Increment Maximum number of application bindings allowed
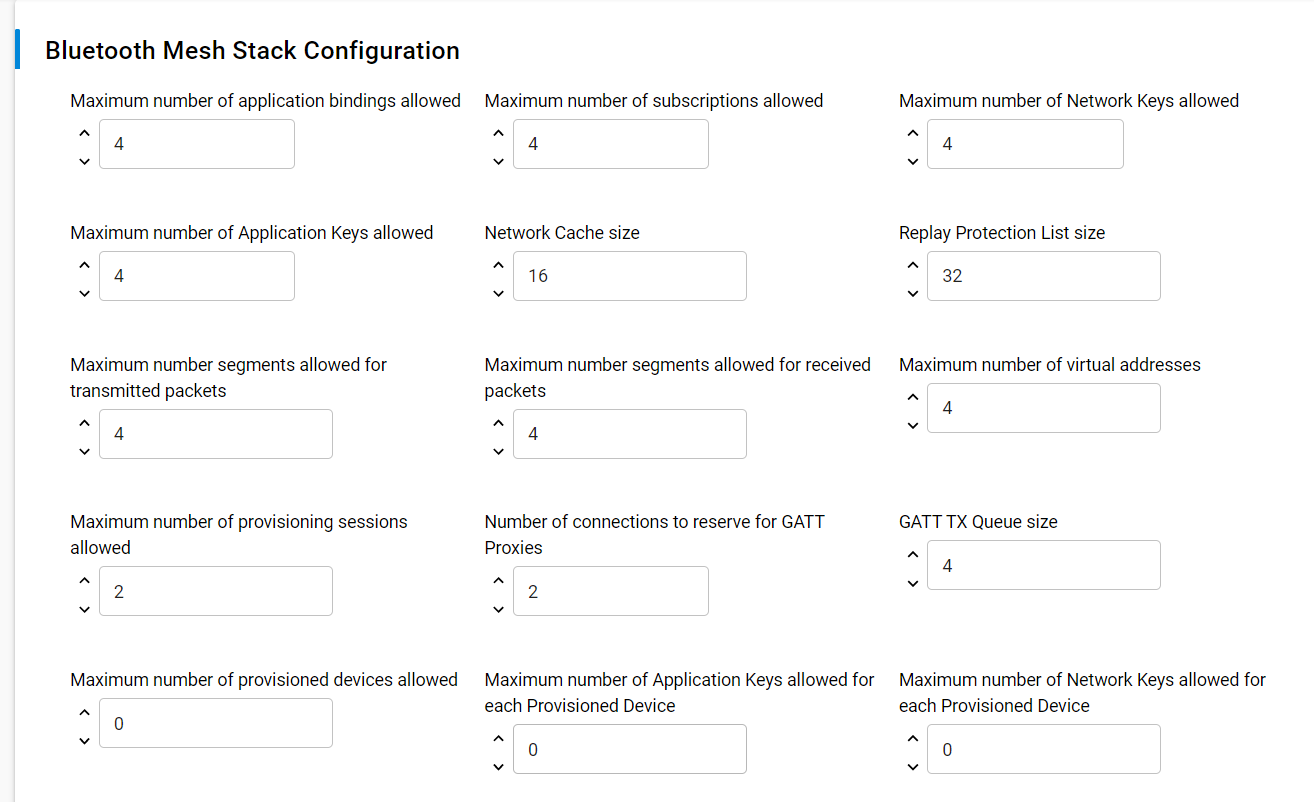Image resolution: width=1314 pixels, height=802 pixels. [x=84, y=132]
